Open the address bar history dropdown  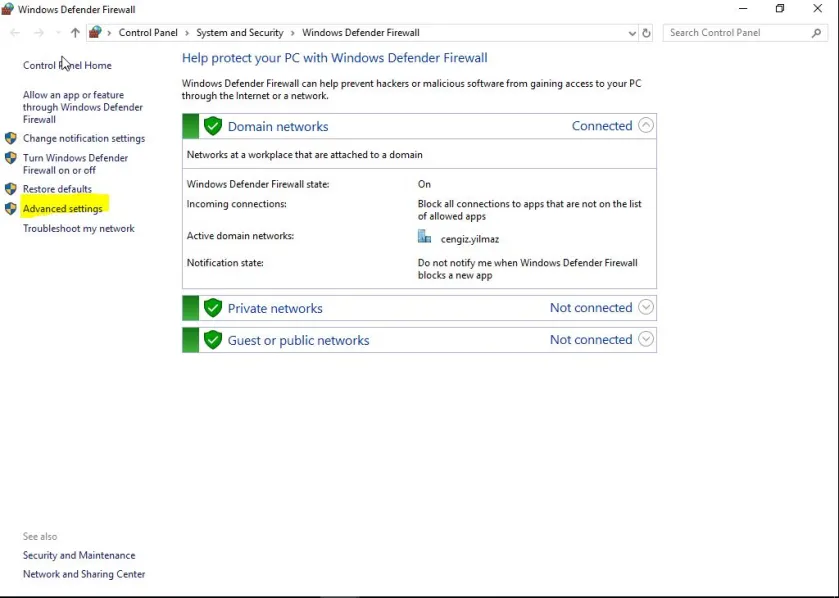pos(632,33)
